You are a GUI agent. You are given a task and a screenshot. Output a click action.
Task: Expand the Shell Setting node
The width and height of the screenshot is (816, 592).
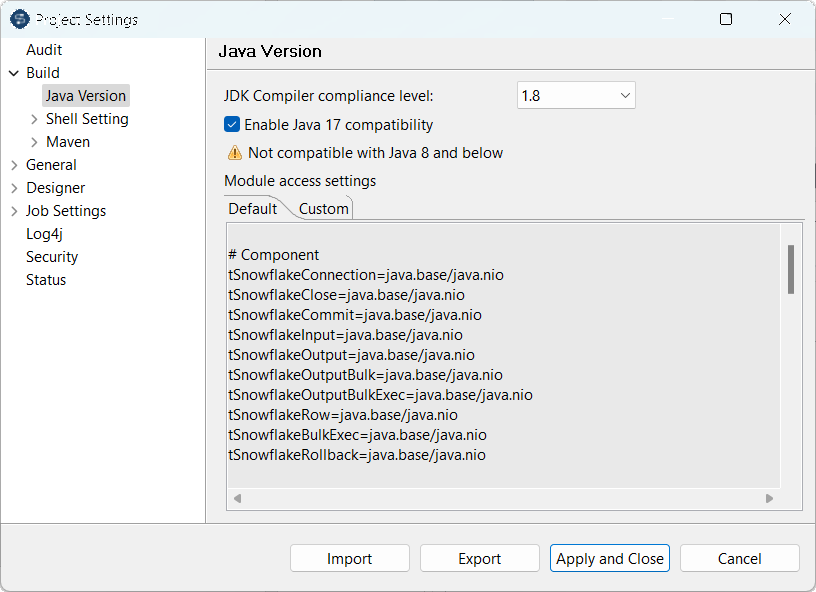(x=34, y=119)
